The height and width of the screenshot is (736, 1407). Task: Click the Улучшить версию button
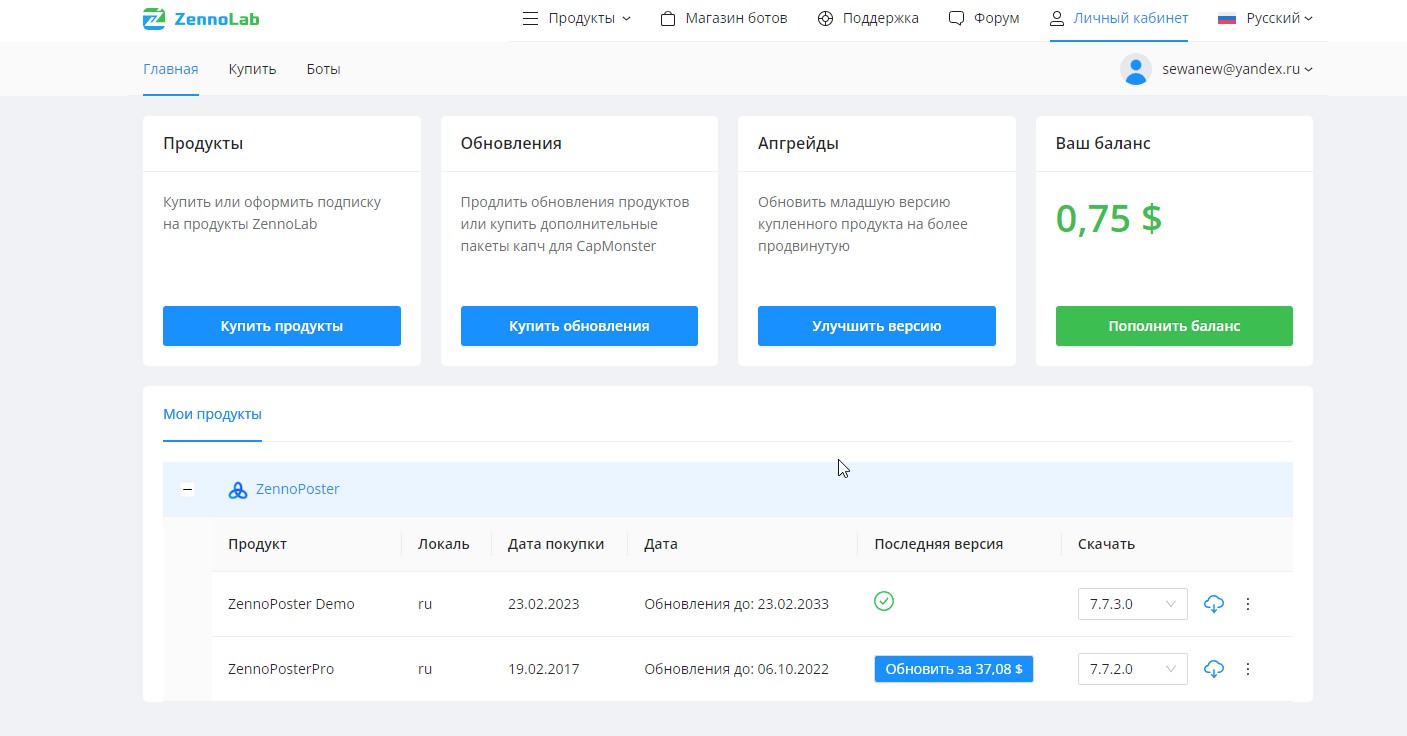877,326
